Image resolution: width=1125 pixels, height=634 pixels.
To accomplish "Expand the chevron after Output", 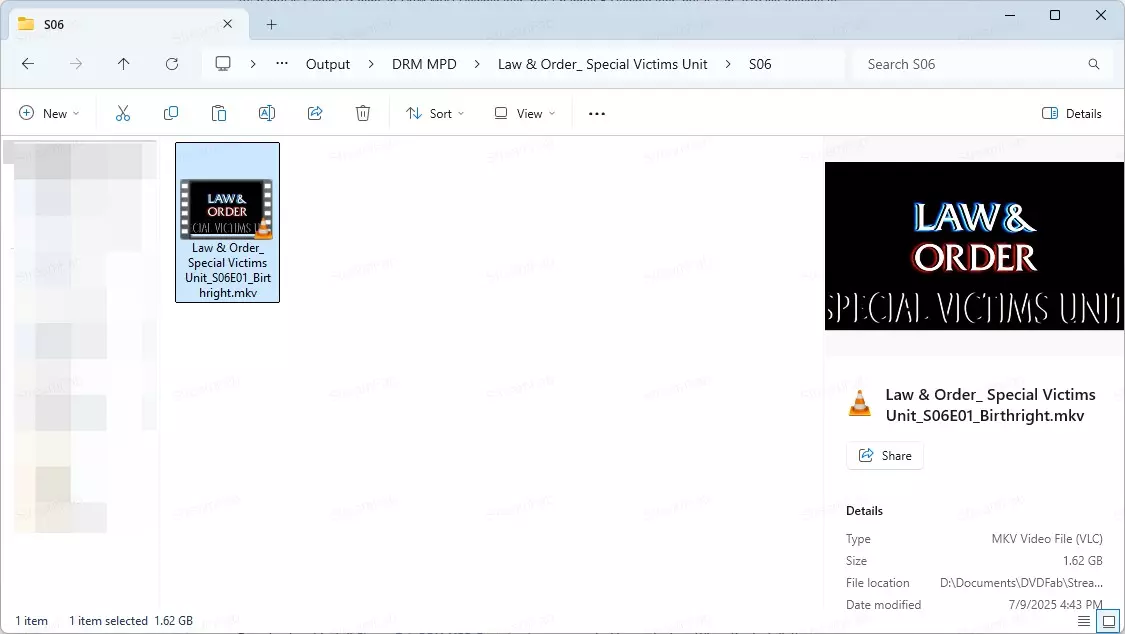I will coord(370,64).
